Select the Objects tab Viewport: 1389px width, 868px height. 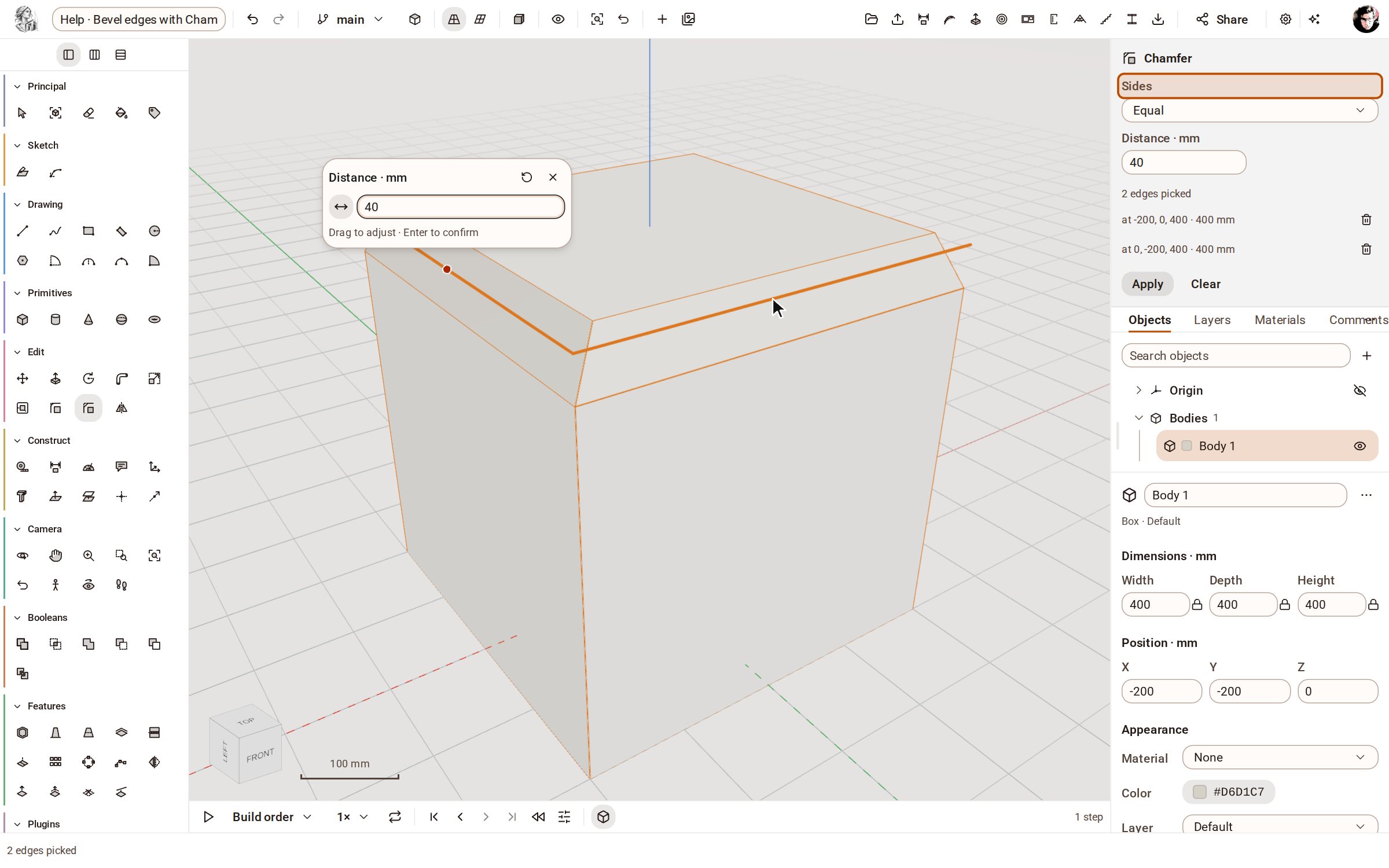[x=1149, y=320]
